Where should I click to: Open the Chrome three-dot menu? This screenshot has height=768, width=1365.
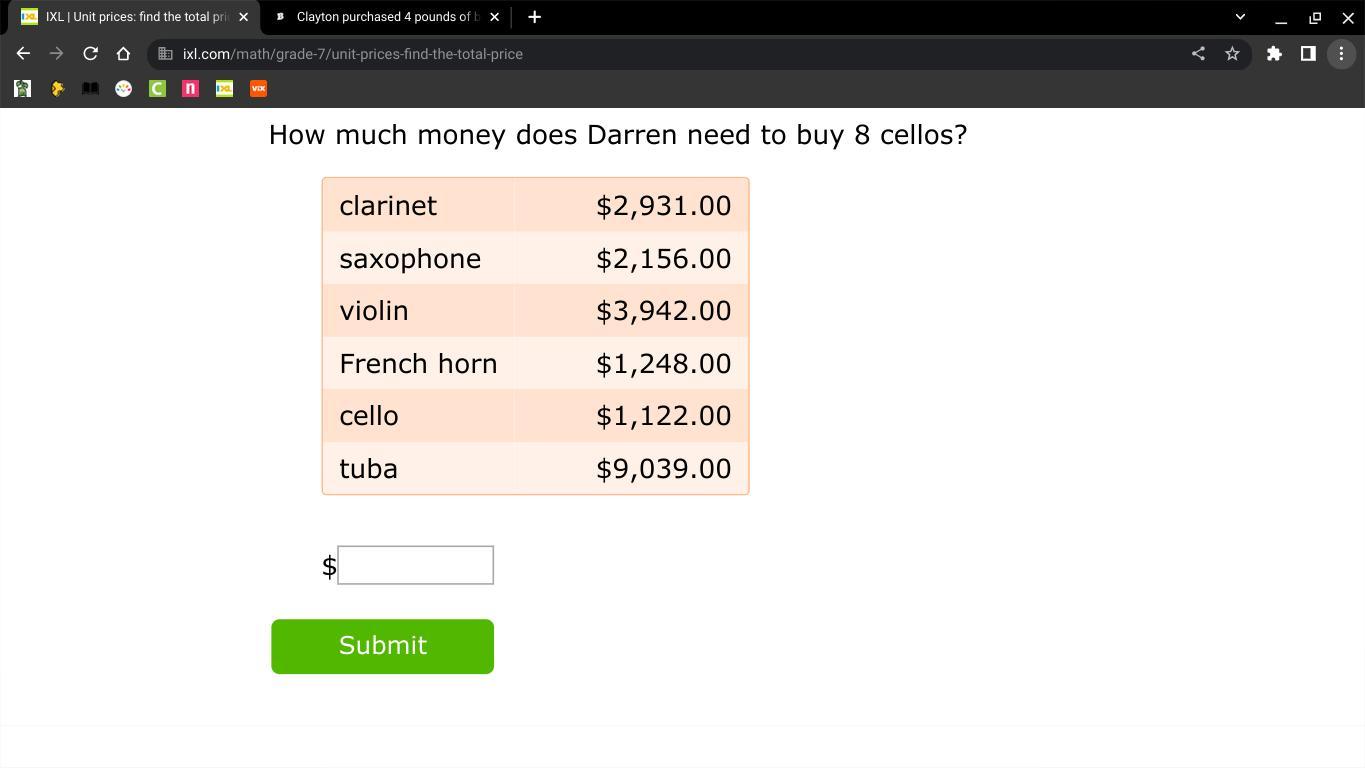[1341, 54]
